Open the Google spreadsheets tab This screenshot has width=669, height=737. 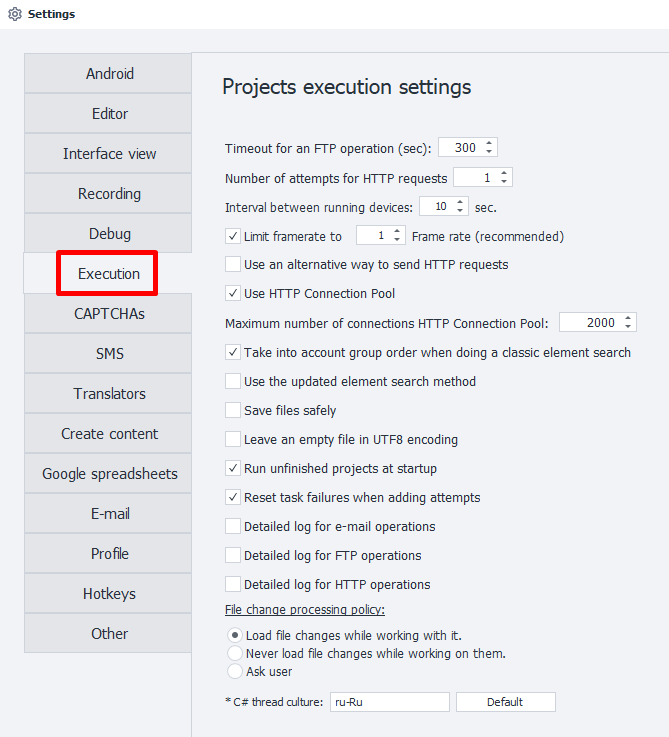pos(109,474)
